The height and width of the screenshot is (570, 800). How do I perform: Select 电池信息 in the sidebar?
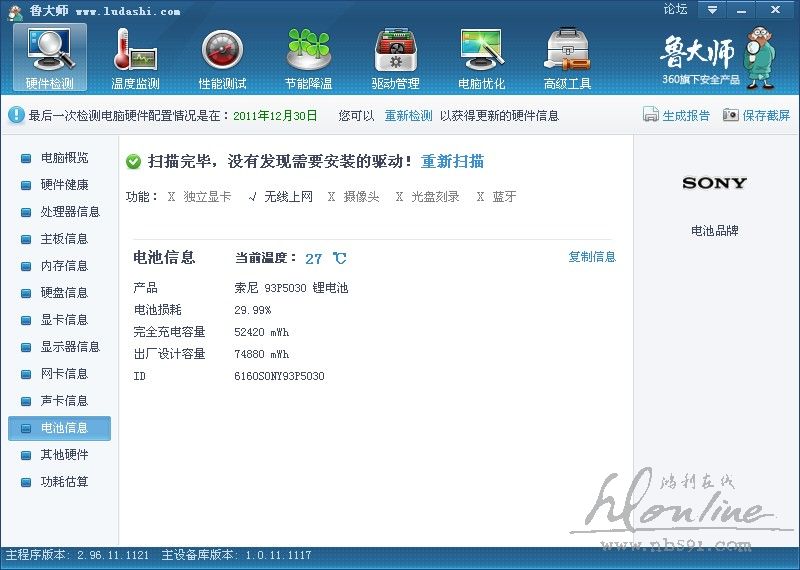coord(59,428)
